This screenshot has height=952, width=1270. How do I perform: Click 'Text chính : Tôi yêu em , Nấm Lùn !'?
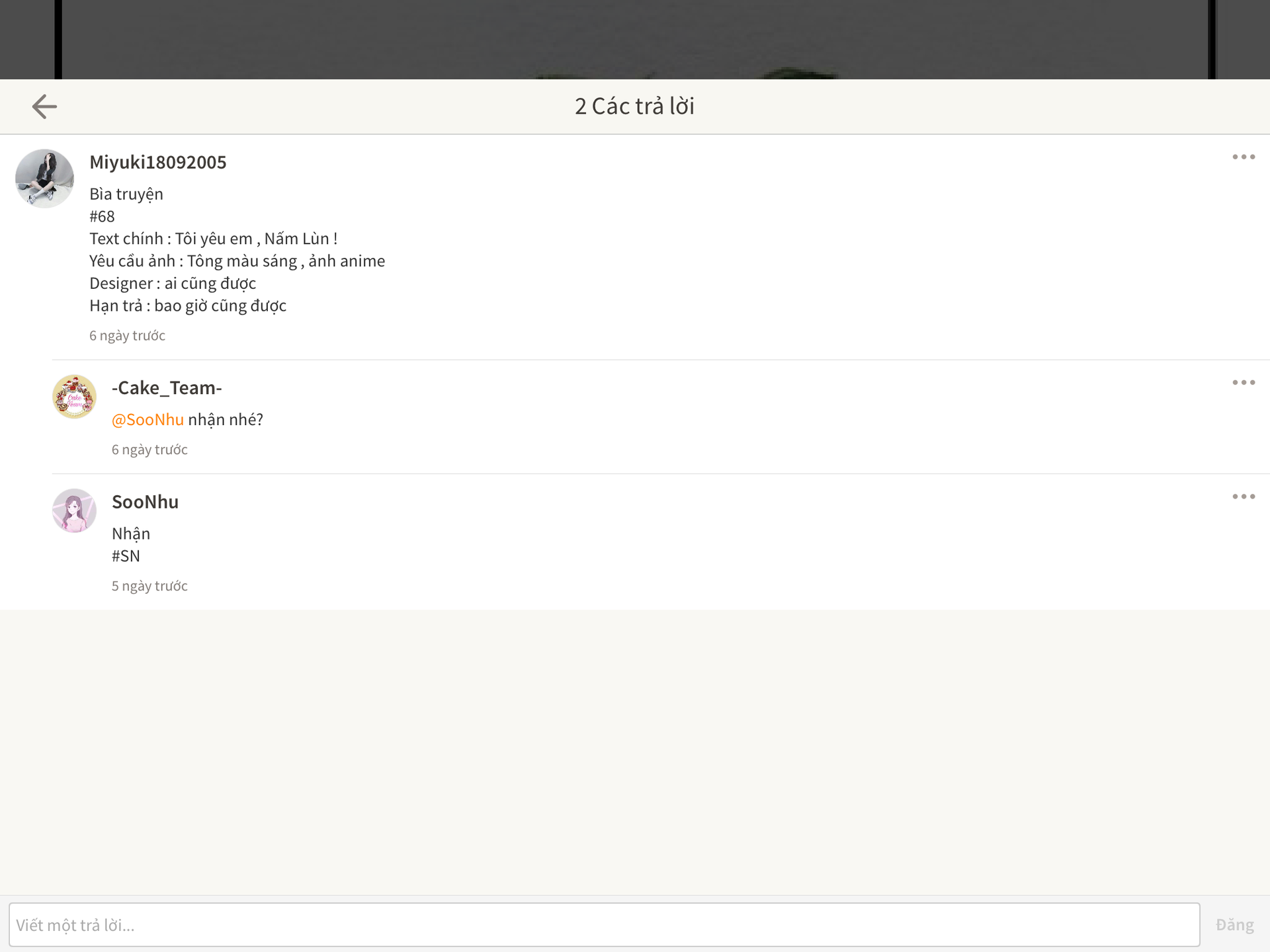[214, 239]
